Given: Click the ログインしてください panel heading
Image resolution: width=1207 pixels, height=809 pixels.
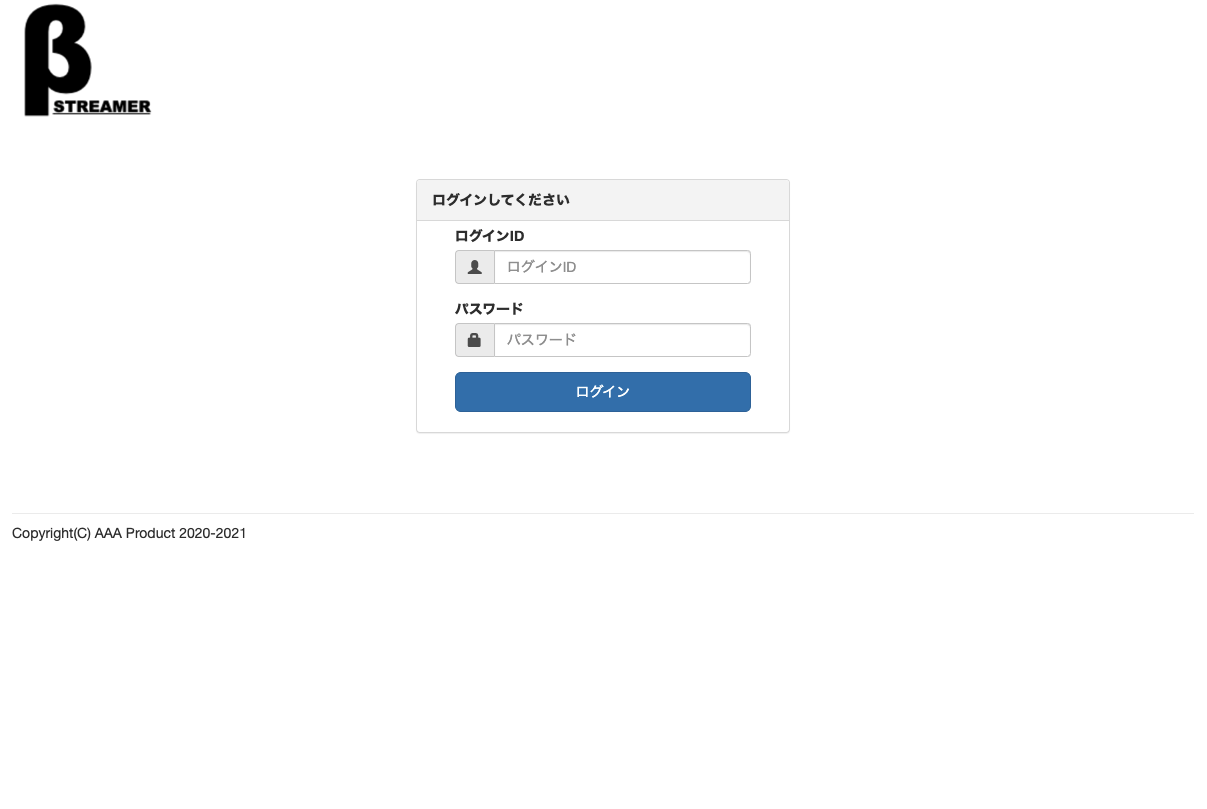Looking at the screenshot, I should 501,200.
